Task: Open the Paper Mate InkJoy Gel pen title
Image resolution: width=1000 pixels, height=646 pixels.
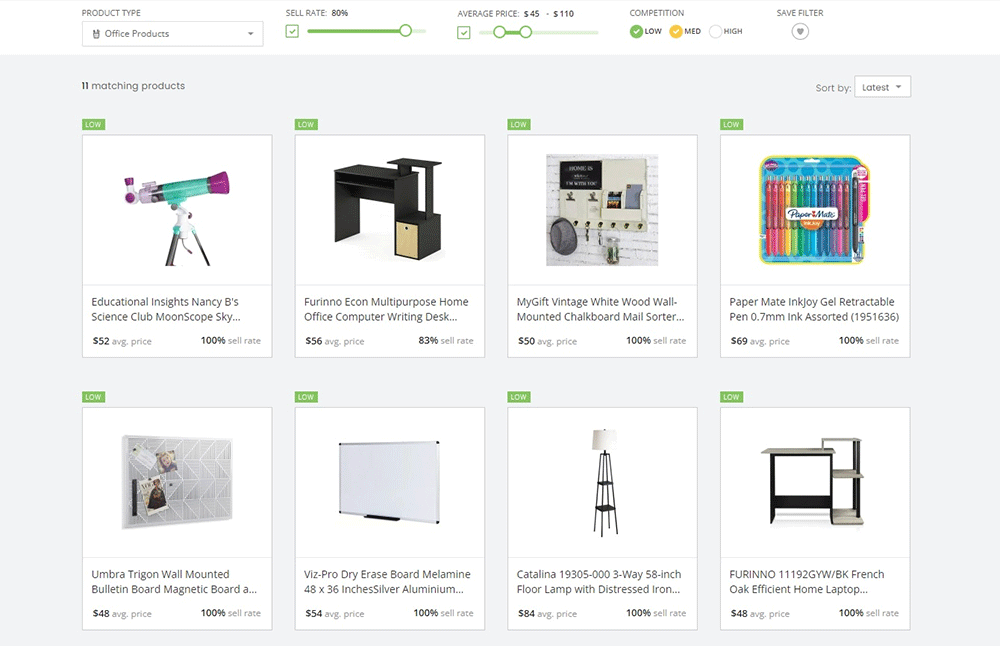Action: coord(813,309)
